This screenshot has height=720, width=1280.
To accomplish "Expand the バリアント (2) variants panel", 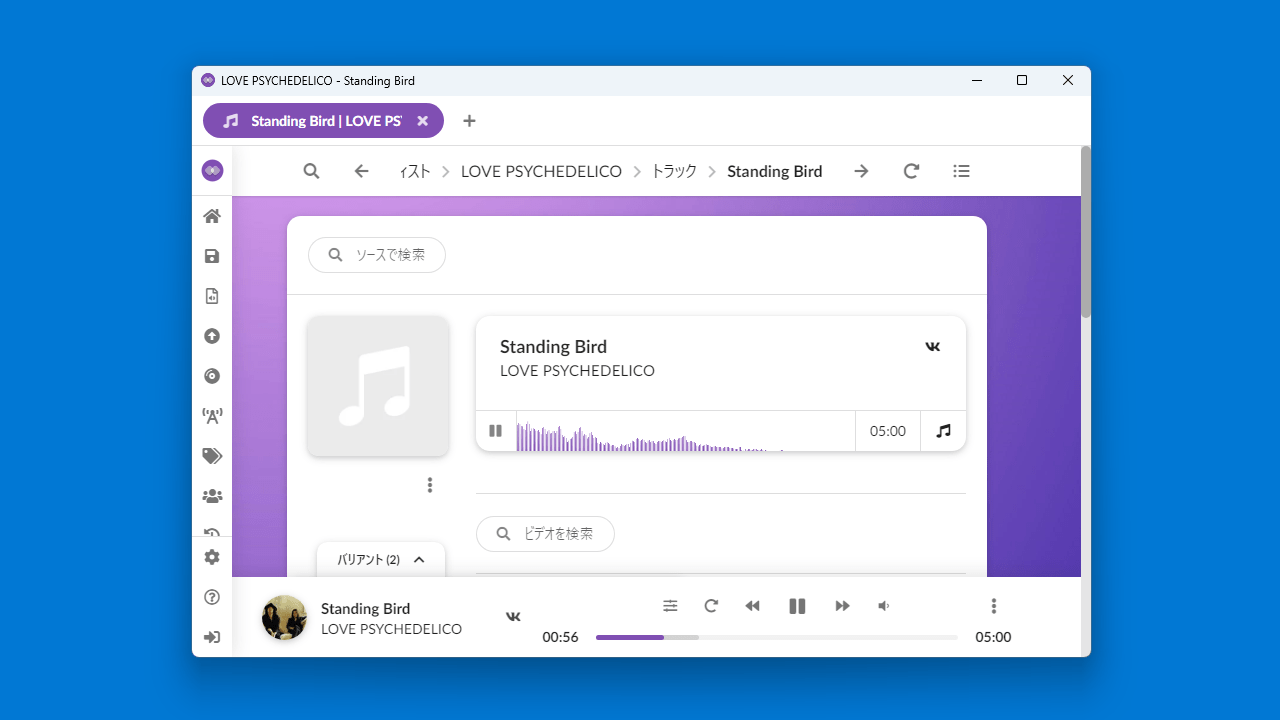I will pyautogui.click(x=381, y=560).
